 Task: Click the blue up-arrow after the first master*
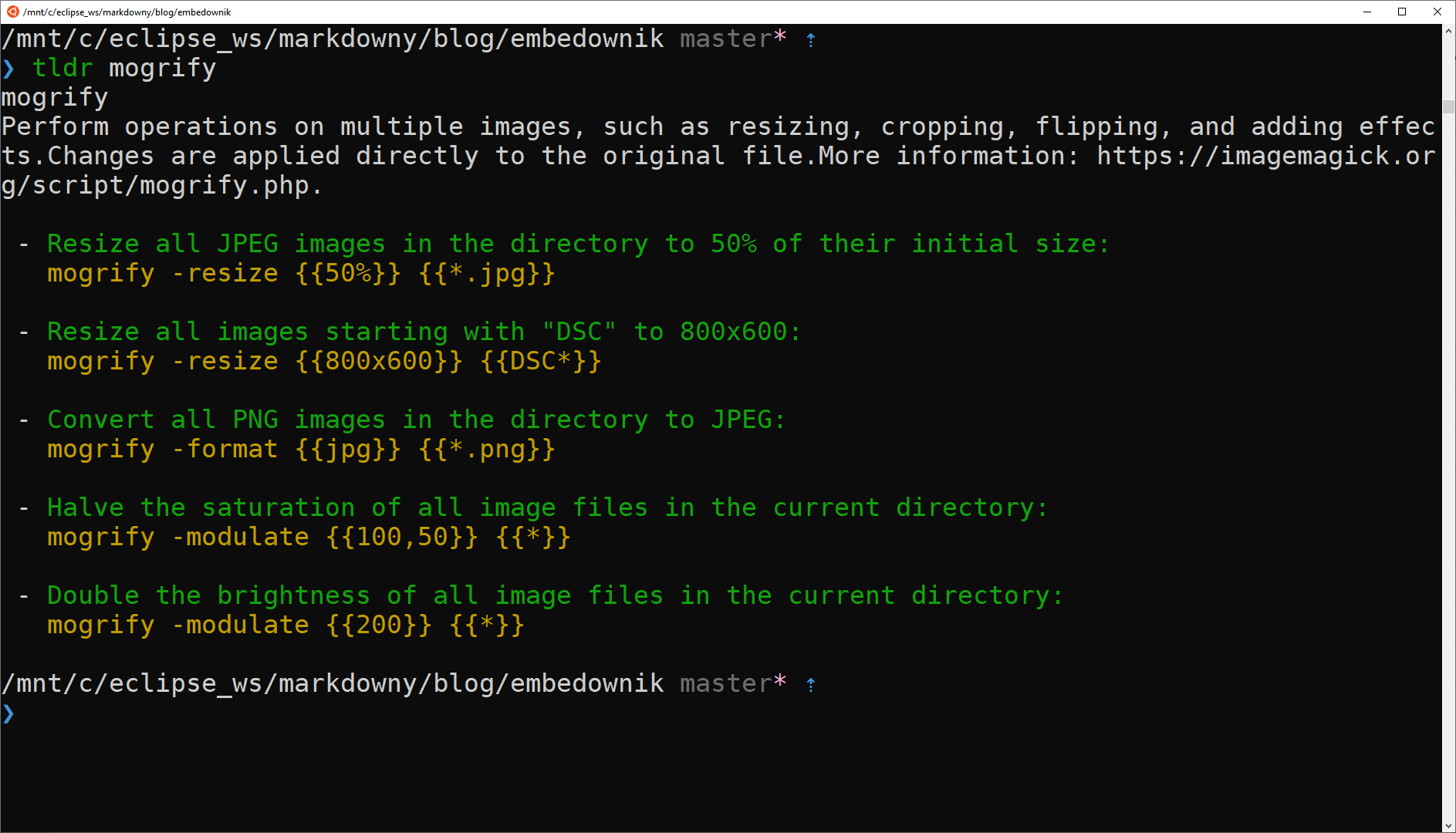click(810, 39)
